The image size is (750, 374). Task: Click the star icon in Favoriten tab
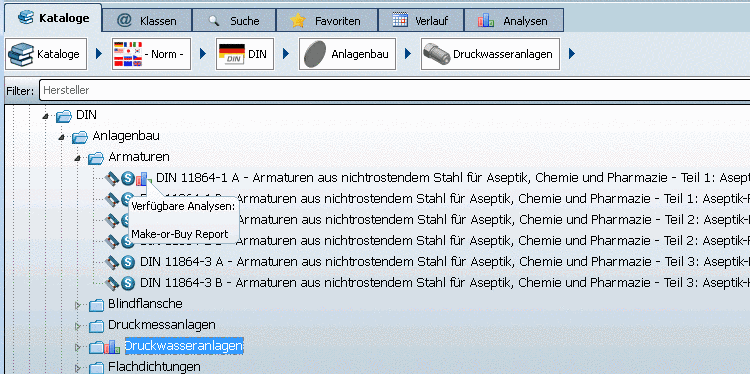298,21
